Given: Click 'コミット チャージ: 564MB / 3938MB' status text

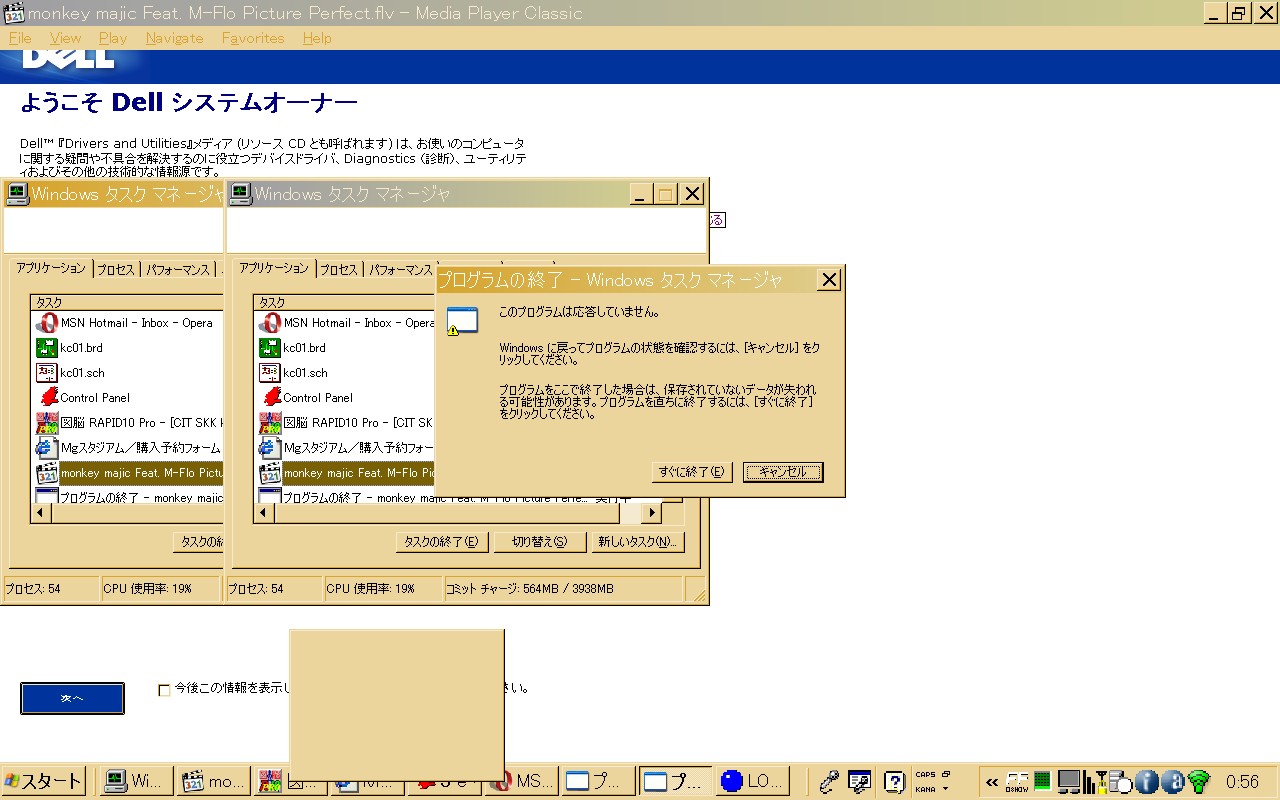Looking at the screenshot, I should click(x=530, y=589).
